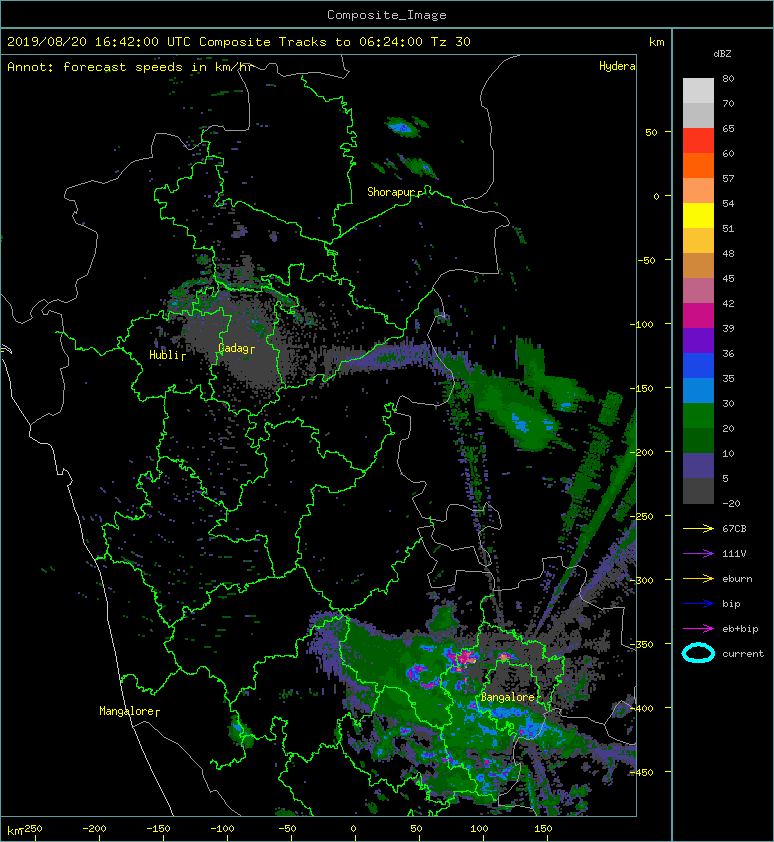Click the dBZ heading above the color scale
This screenshot has height=842, width=774.
(x=722, y=54)
